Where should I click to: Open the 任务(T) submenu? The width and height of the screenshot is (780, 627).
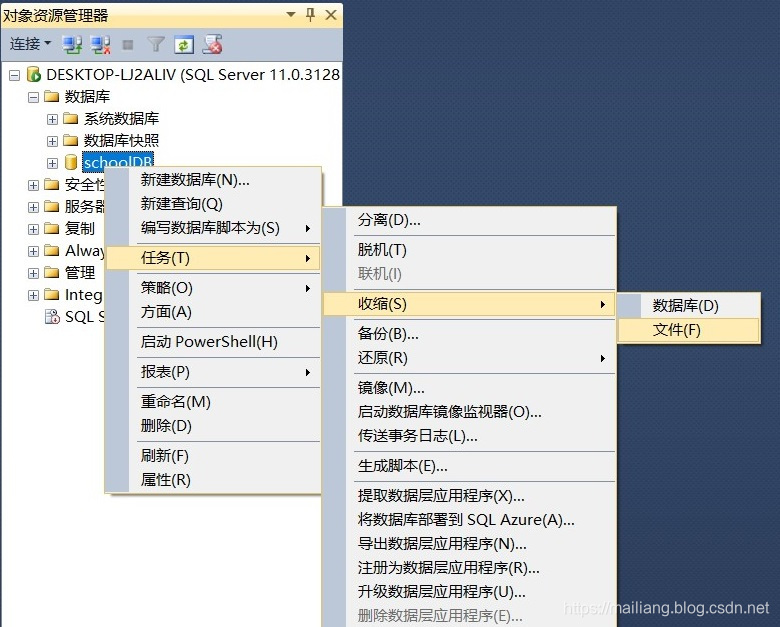coord(213,258)
